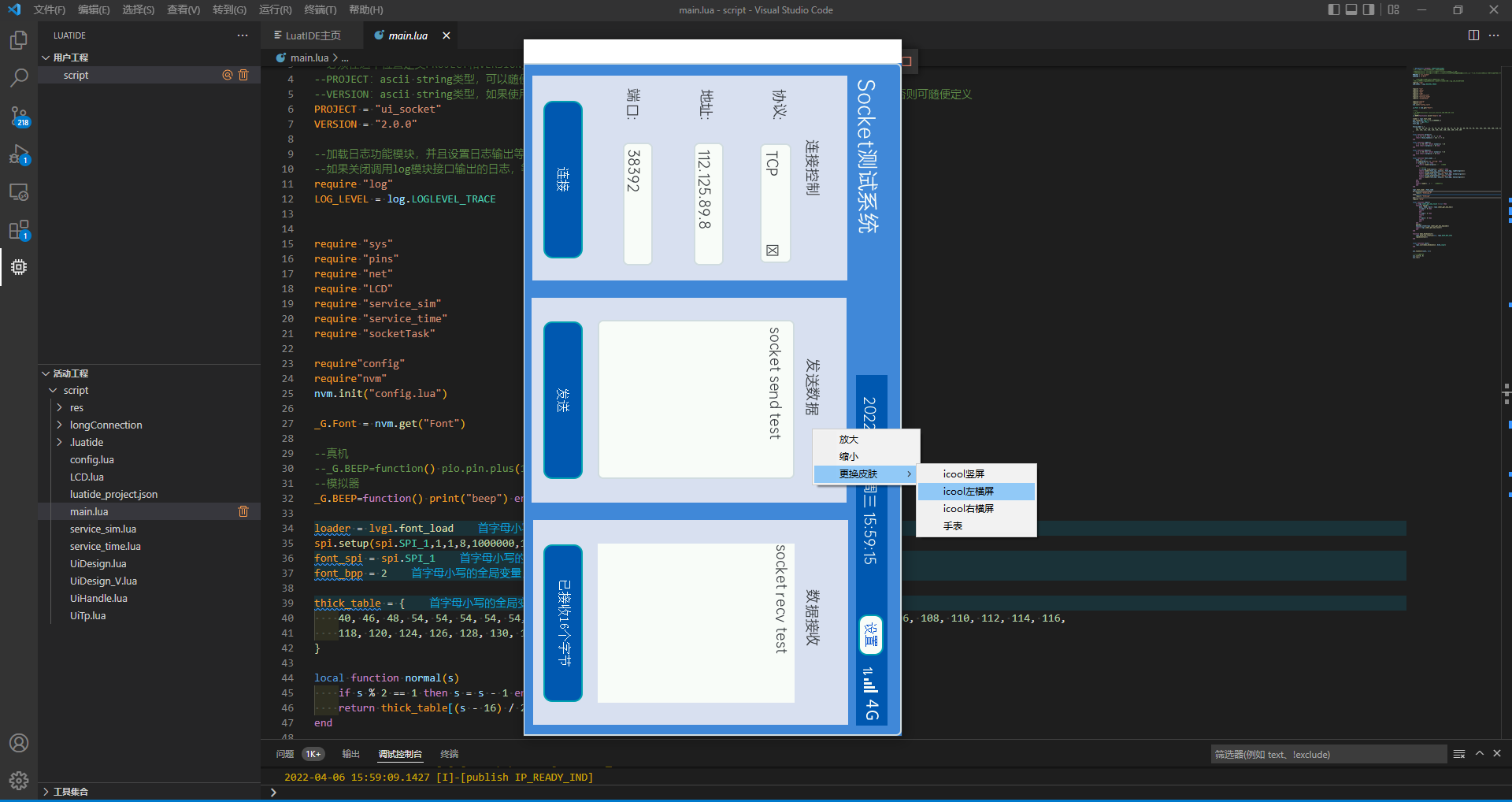1512x802 pixels.
Task: Open LUATIDE panel more actions menu
Action: (x=243, y=35)
